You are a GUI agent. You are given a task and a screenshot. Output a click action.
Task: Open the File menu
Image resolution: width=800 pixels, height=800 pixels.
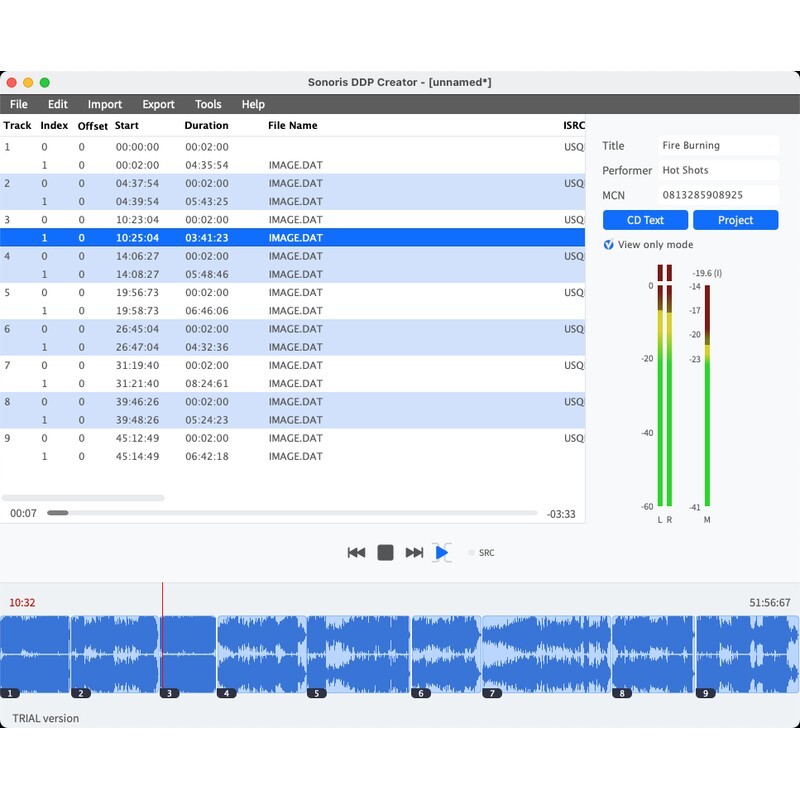19,104
